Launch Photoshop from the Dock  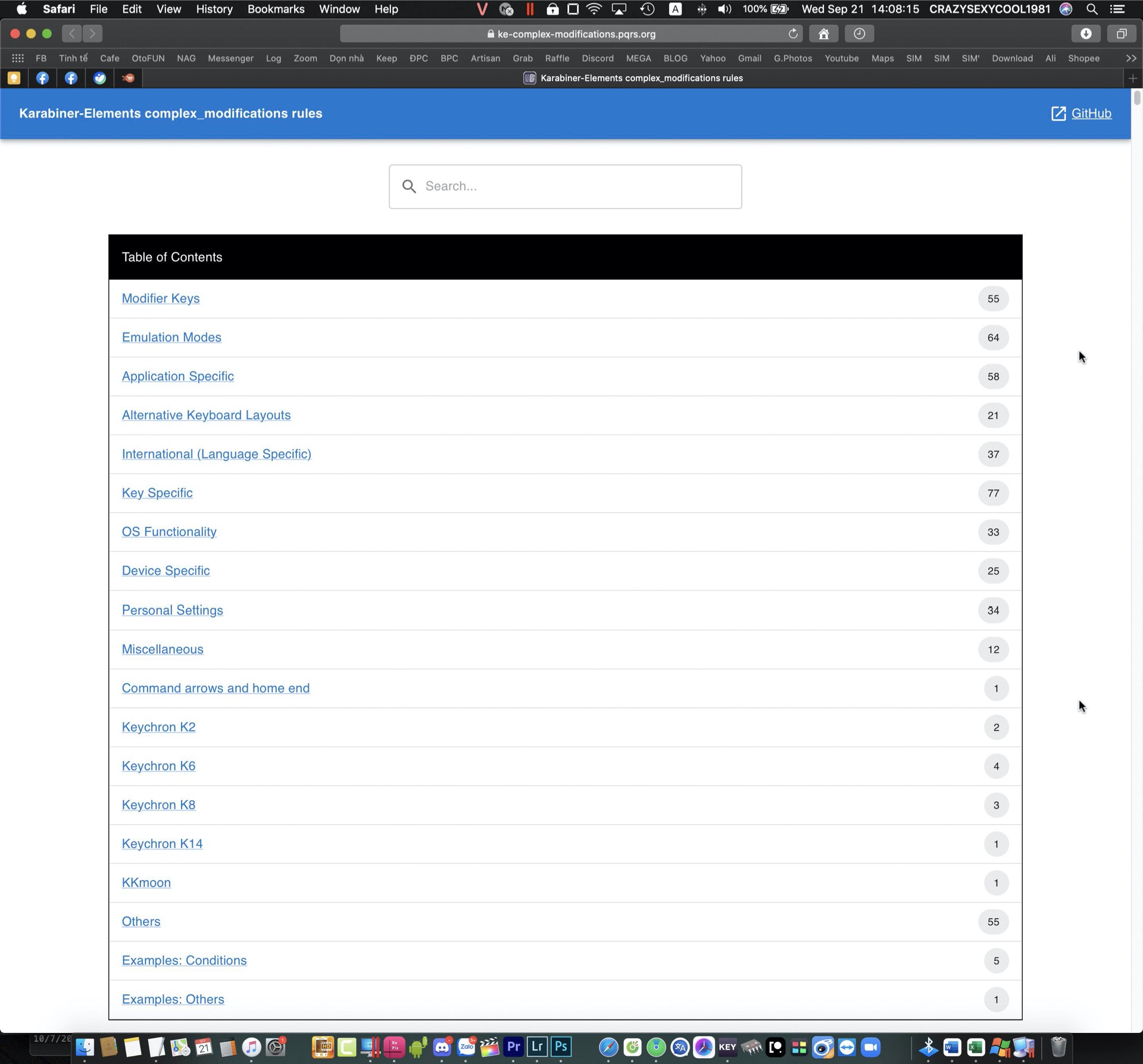coord(561,1046)
